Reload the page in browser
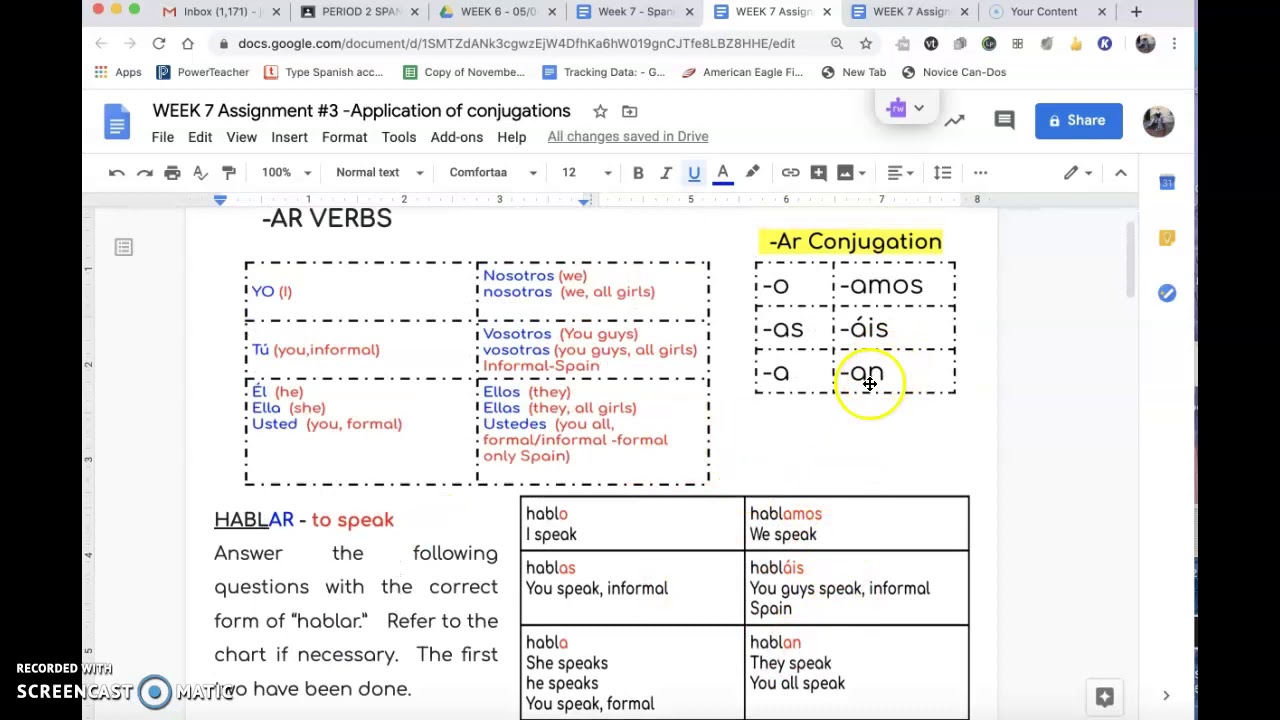The width and height of the screenshot is (1280, 720). (x=158, y=44)
